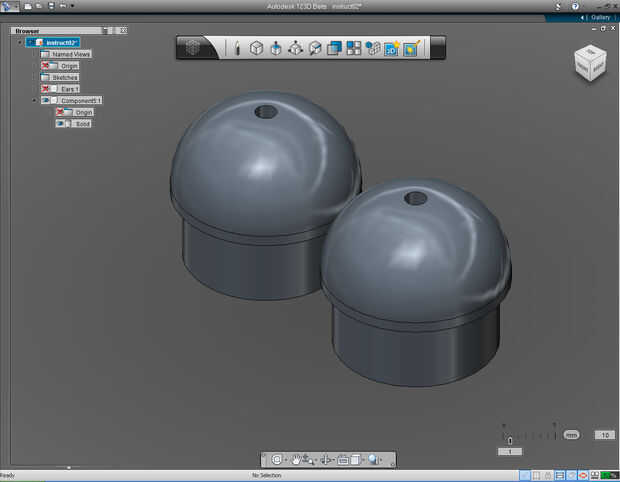Open the 123D application menu button
The image size is (620, 482).
(x=9, y=6)
